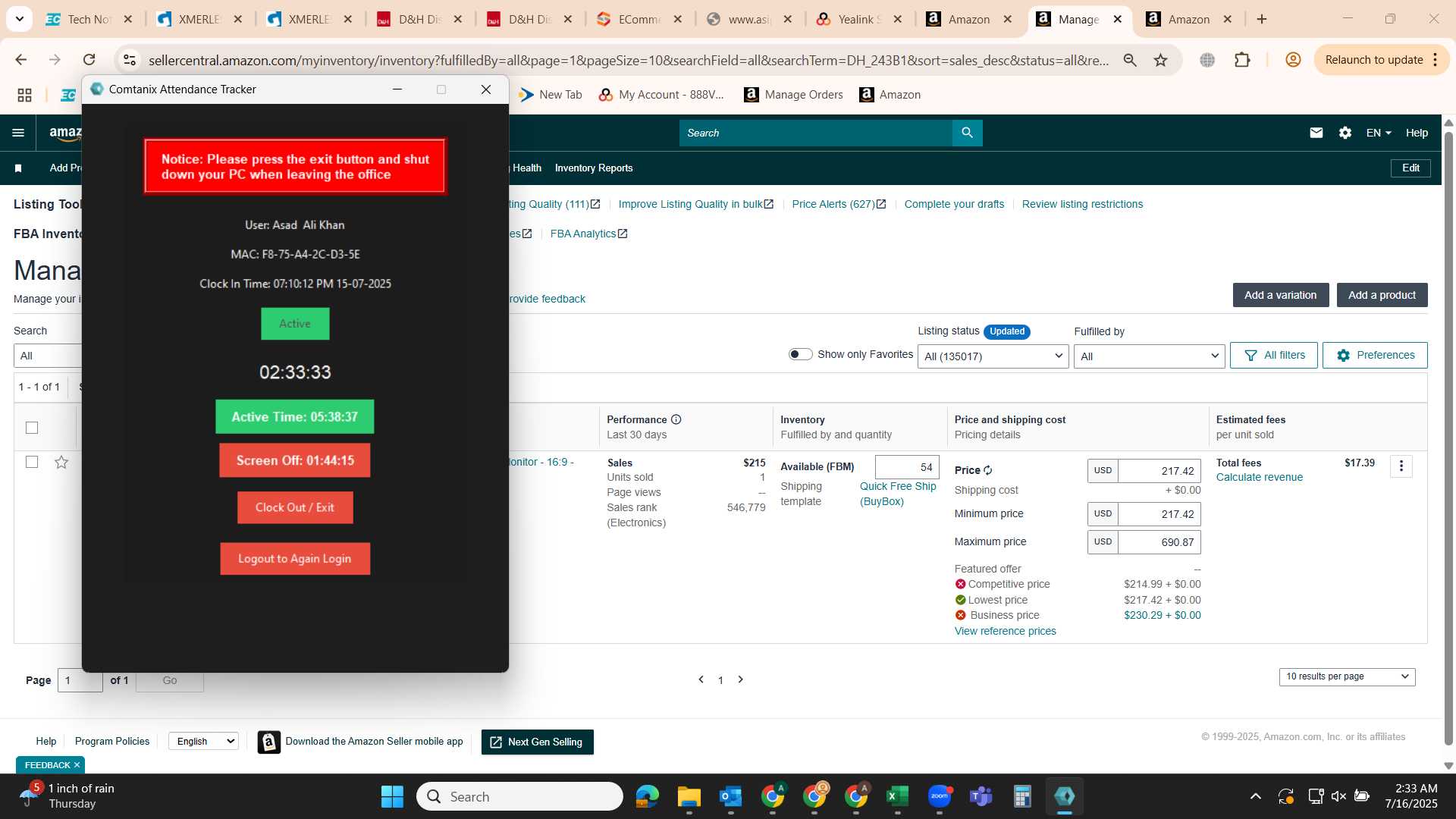Open a new browser tab with plus

(x=1262, y=20)
